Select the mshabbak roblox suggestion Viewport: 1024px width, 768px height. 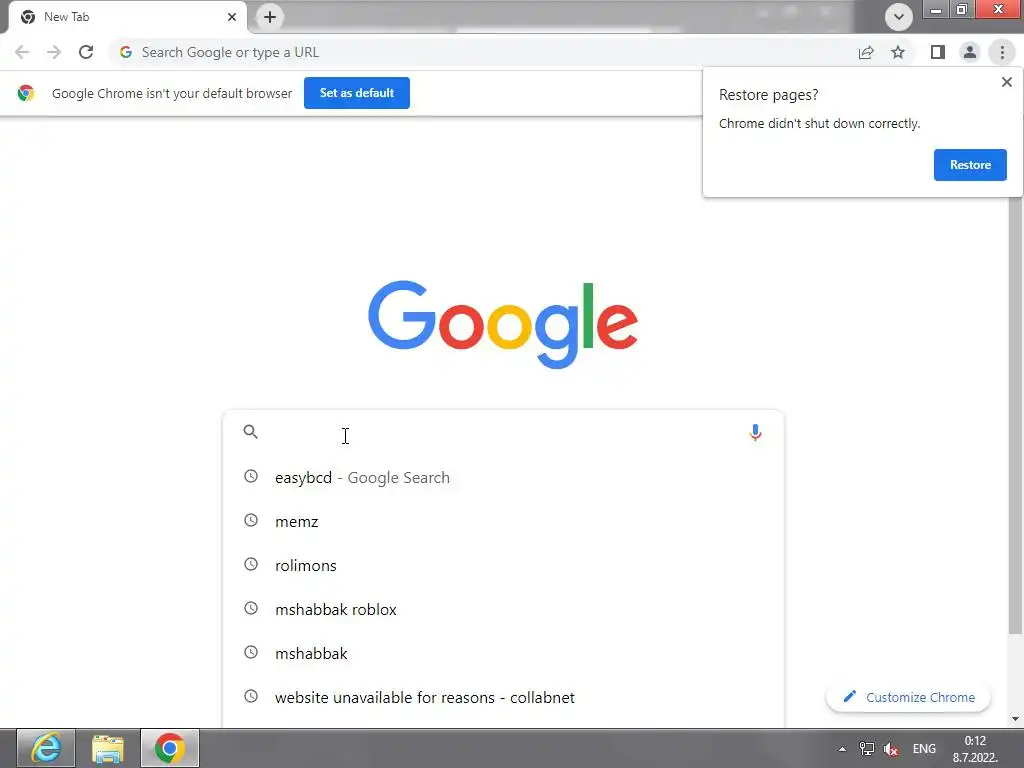tap(503, 609)
